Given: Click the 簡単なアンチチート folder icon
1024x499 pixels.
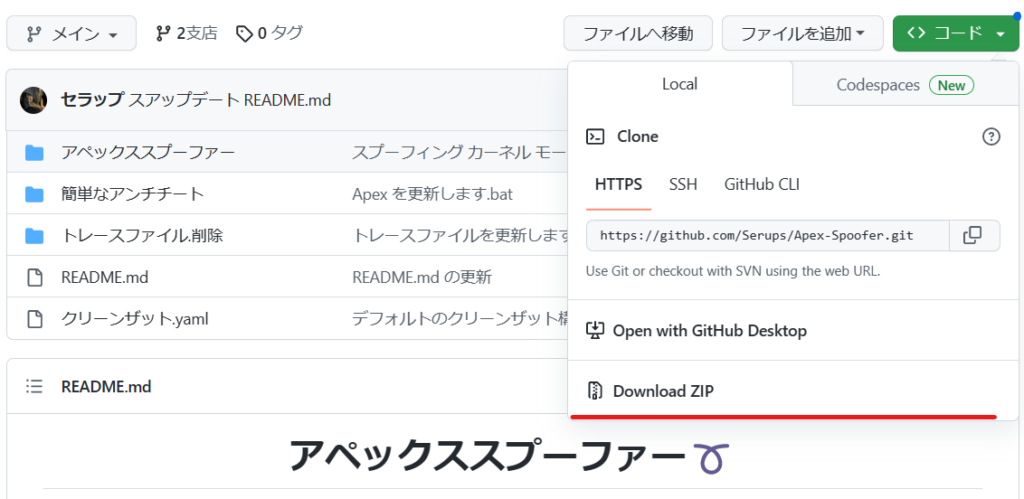Looking at the screenshot, I should point(34,194).
